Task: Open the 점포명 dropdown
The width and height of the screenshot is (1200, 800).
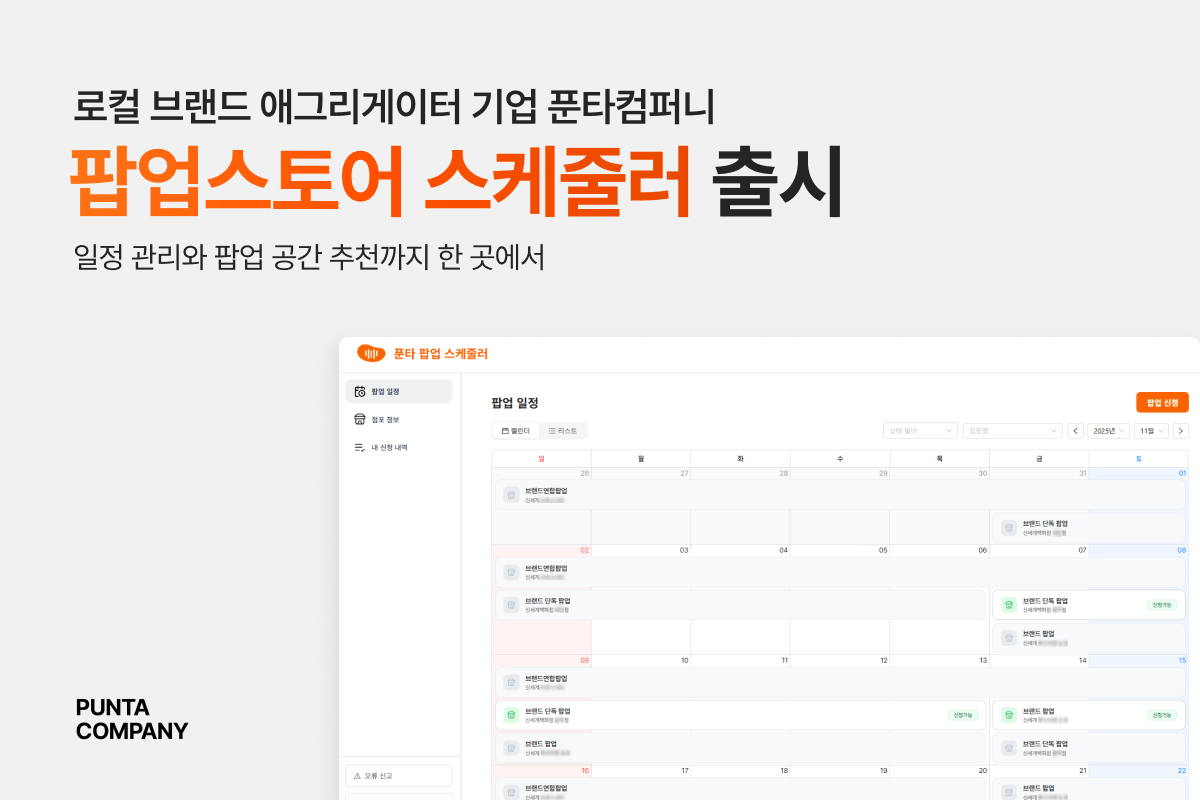Action: [1012, 431]
